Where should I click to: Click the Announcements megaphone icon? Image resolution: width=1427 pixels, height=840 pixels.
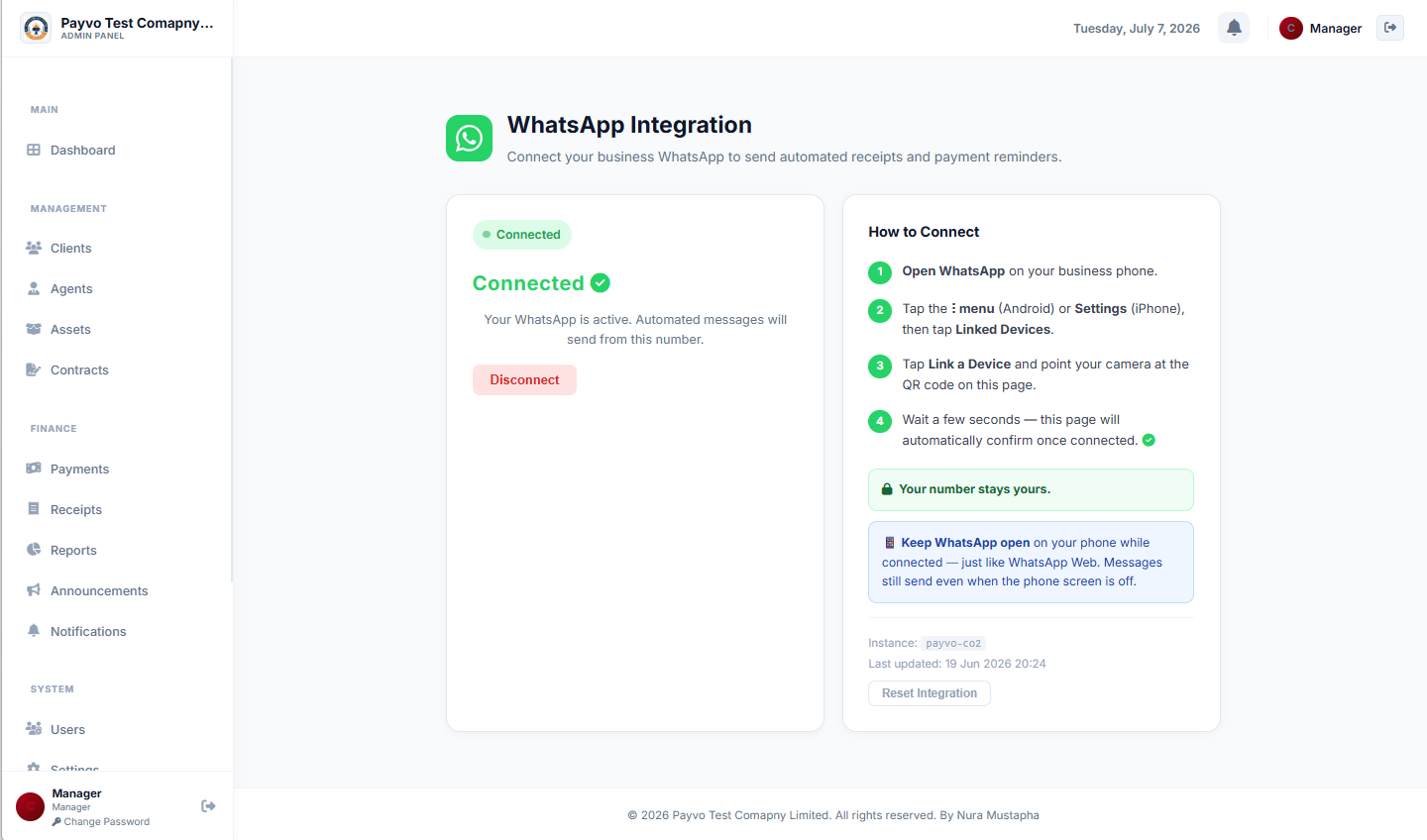pos(34,590)
